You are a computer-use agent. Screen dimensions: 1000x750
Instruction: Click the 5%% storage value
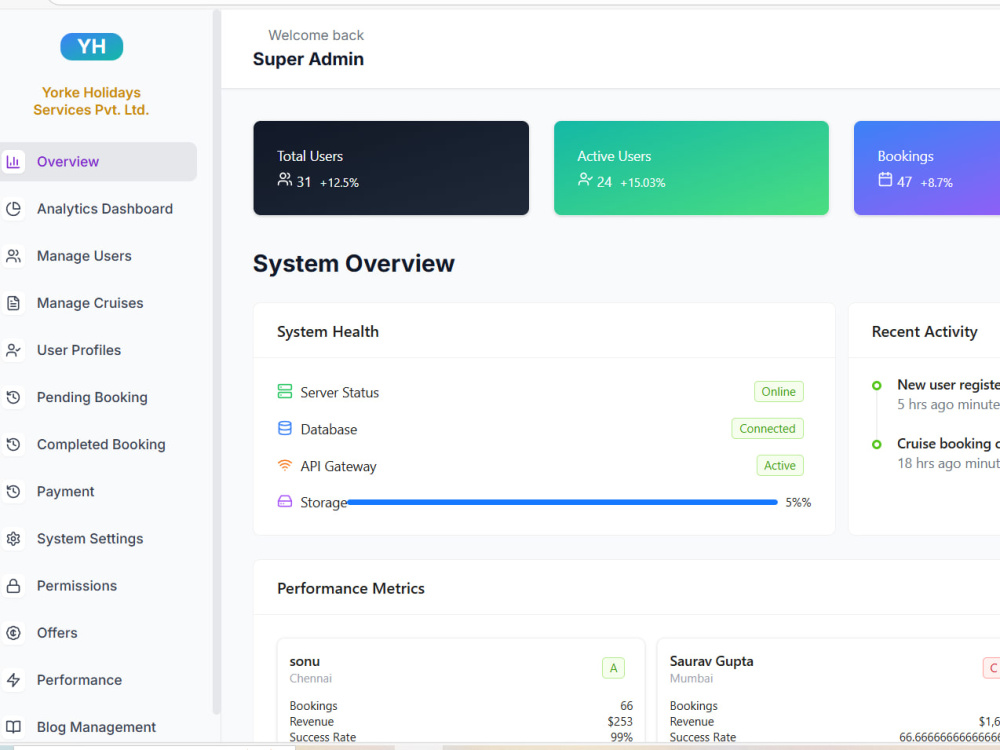click(798, 503)
